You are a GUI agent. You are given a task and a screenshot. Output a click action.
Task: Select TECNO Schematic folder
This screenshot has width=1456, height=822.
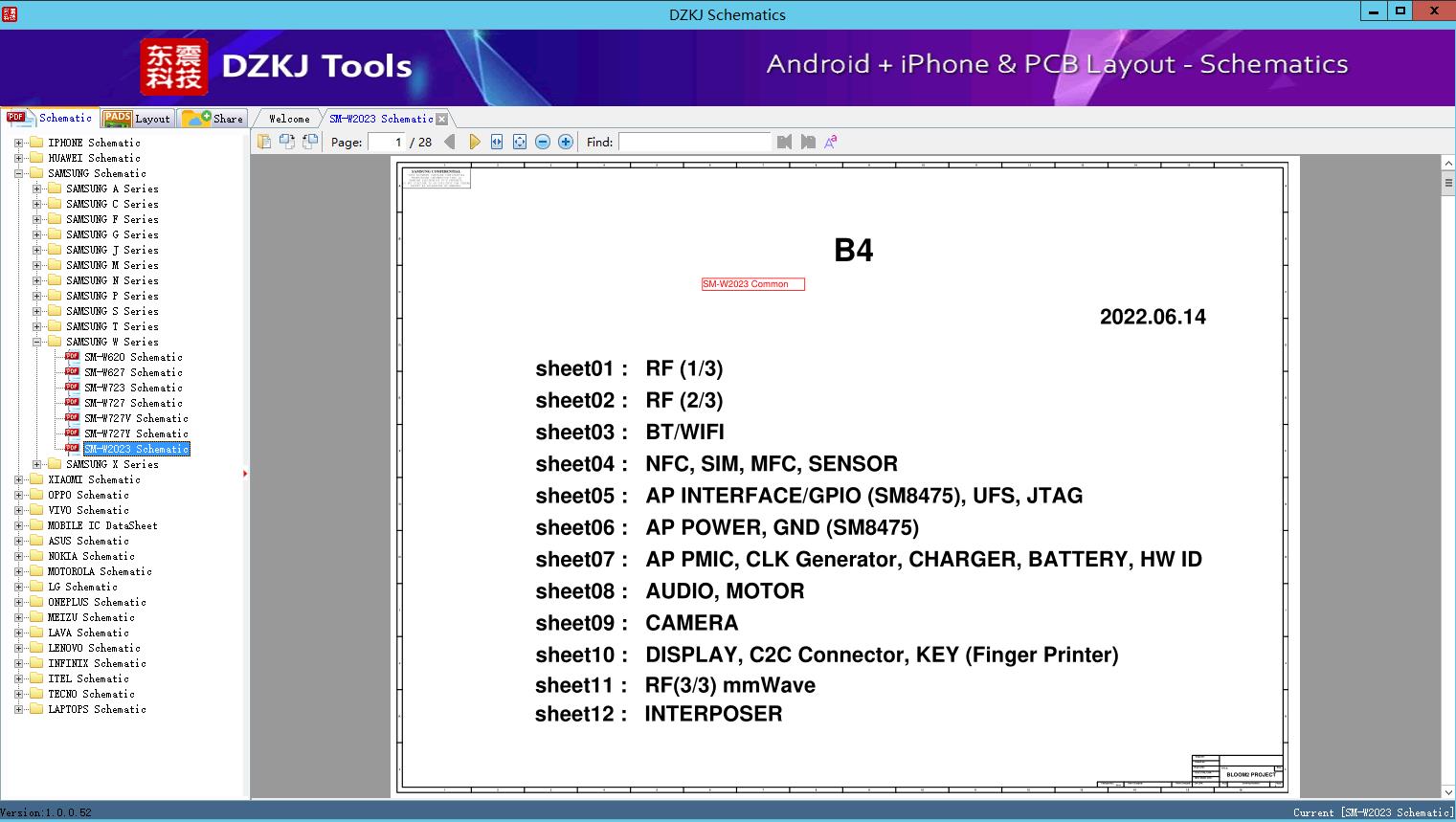pyautogui.click(x=91, y=694)
